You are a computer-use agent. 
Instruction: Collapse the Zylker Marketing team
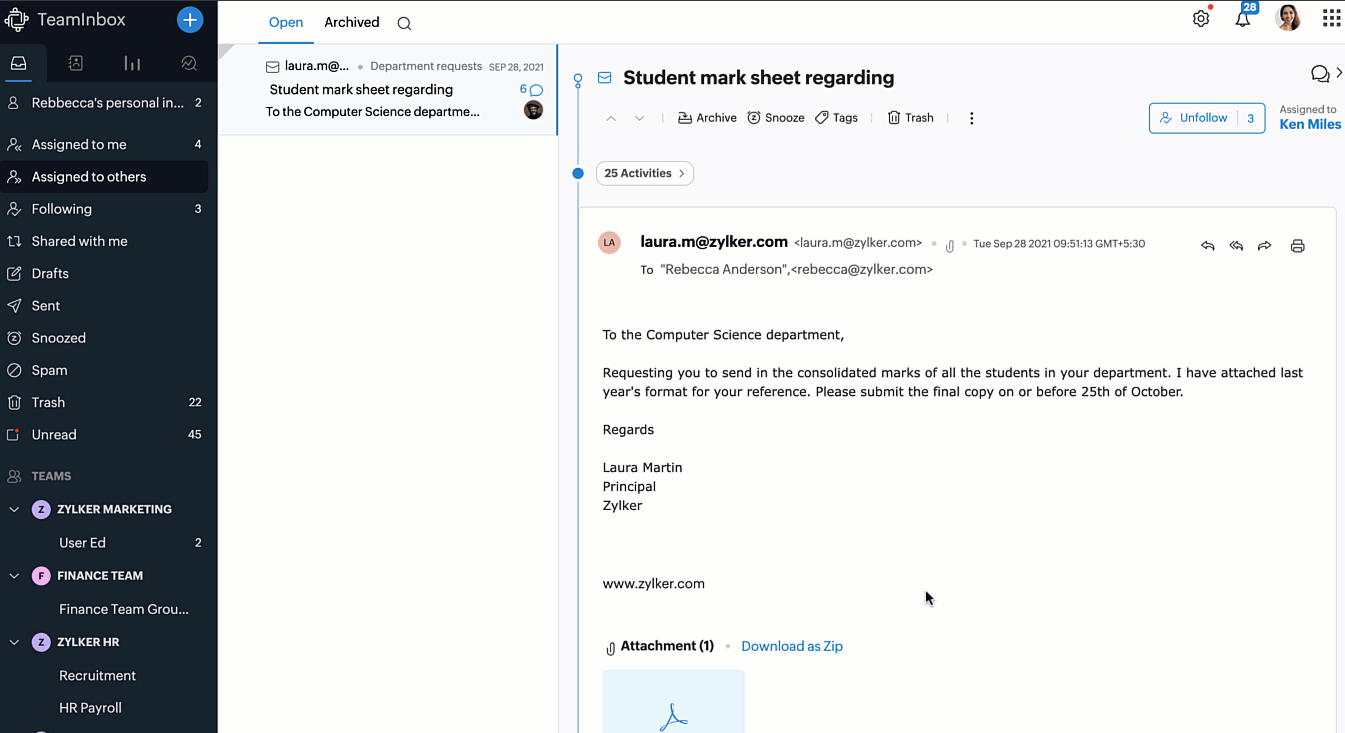point(14,509)
